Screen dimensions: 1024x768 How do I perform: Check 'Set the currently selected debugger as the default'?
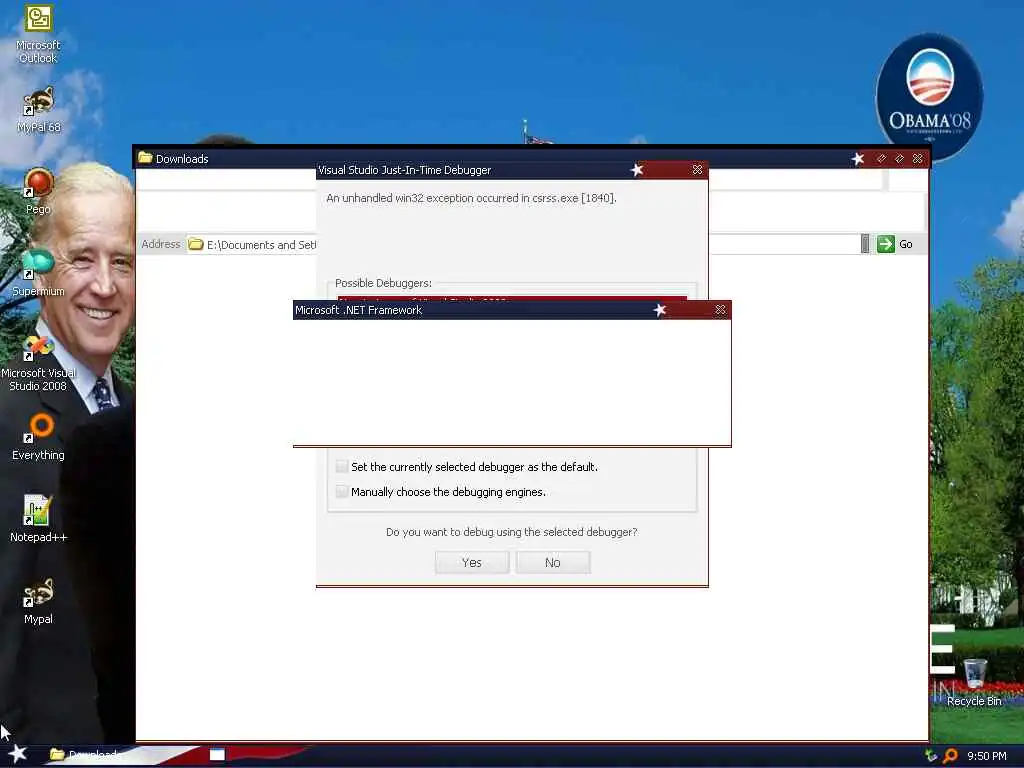(x=342, y=466)
